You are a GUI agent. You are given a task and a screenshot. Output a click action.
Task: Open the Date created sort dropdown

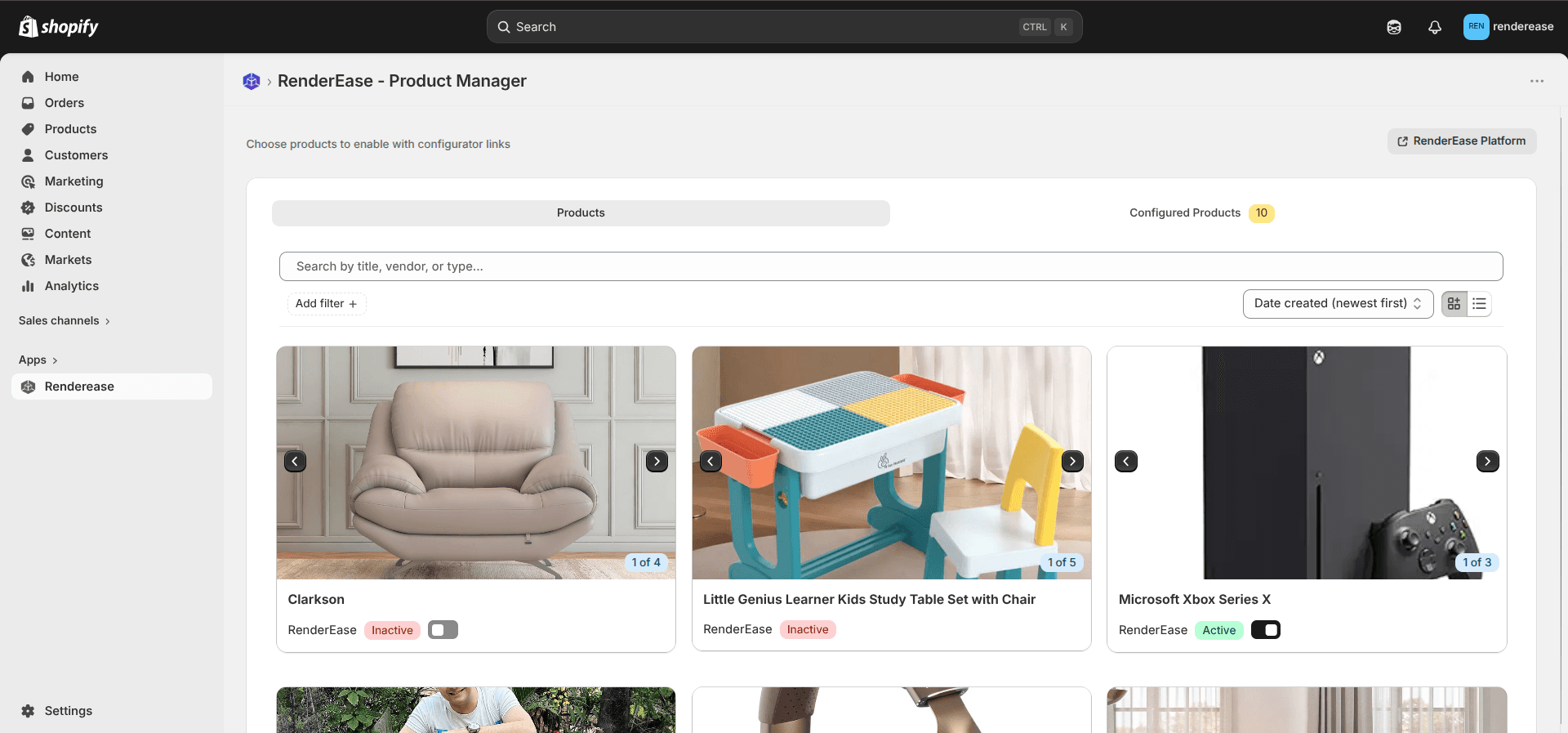click(1338, 304)
